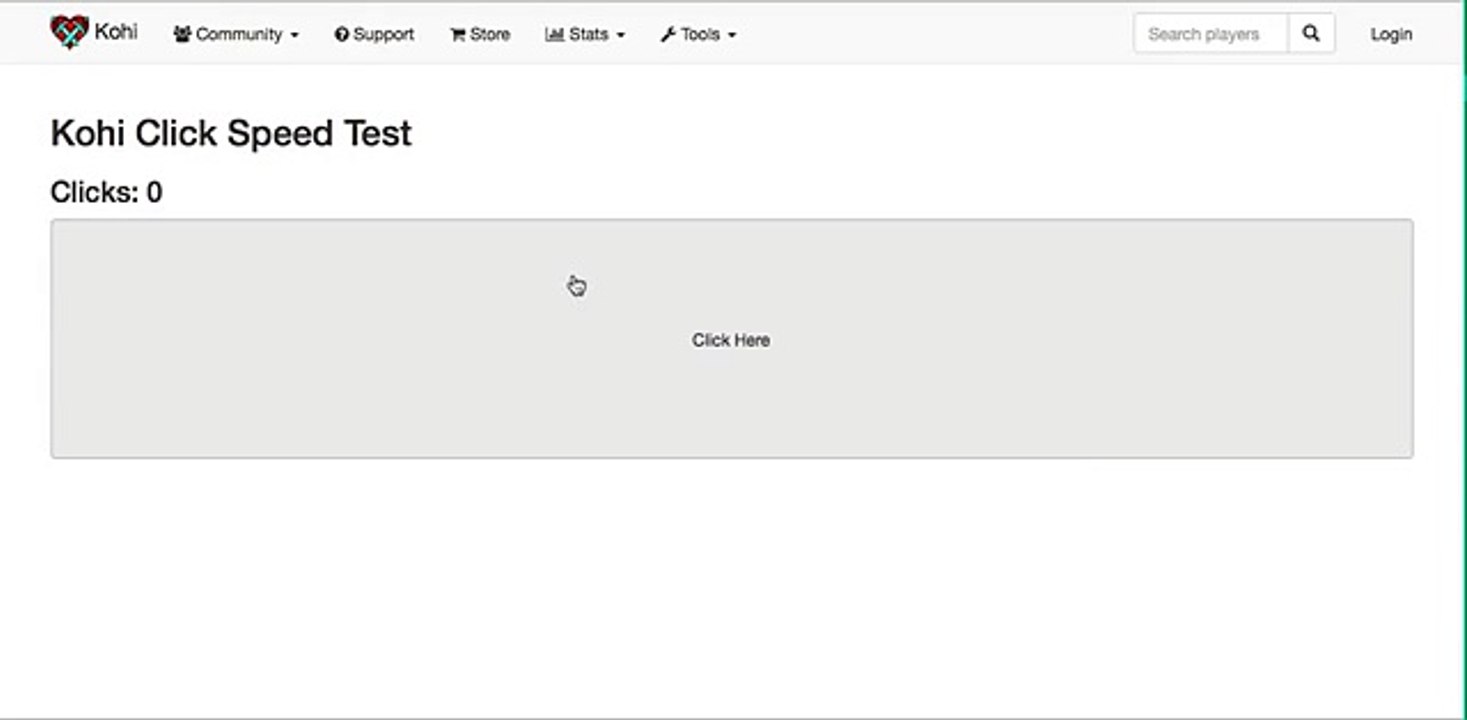Click the magnifying glass search button
Viewport: 1467px width, 720px height.
point(1311,34)
